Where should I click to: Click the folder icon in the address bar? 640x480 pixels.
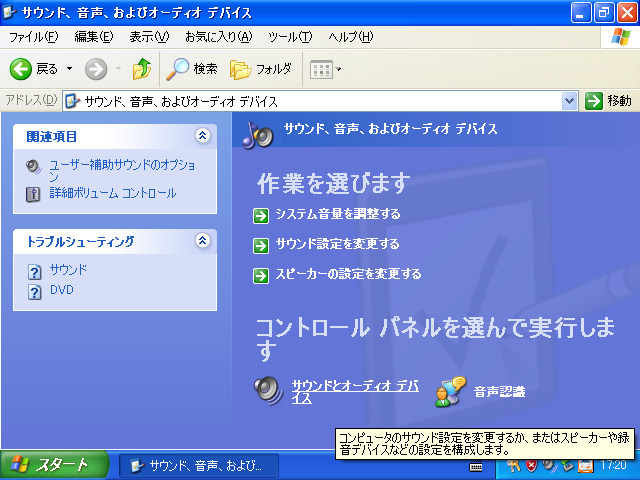tap(72, 101)
